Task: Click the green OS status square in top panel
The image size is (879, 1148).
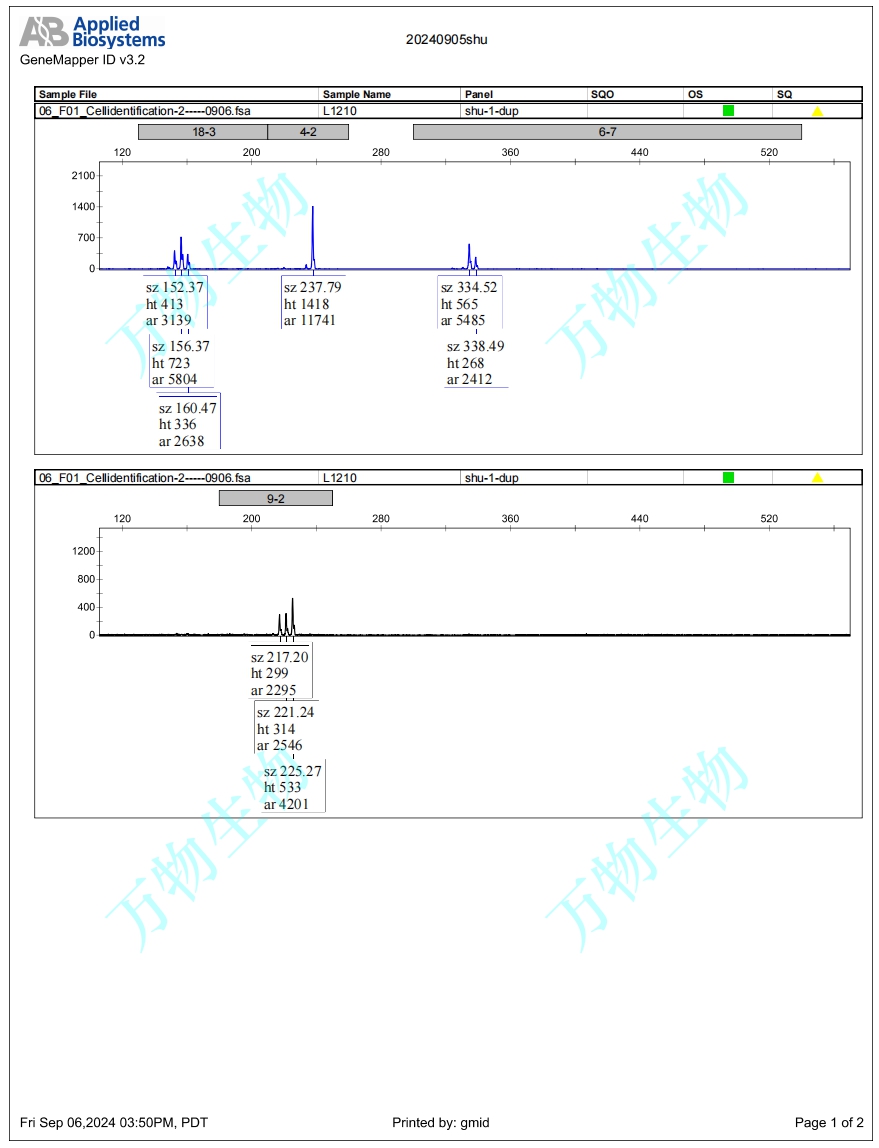Action: (728, 110)
